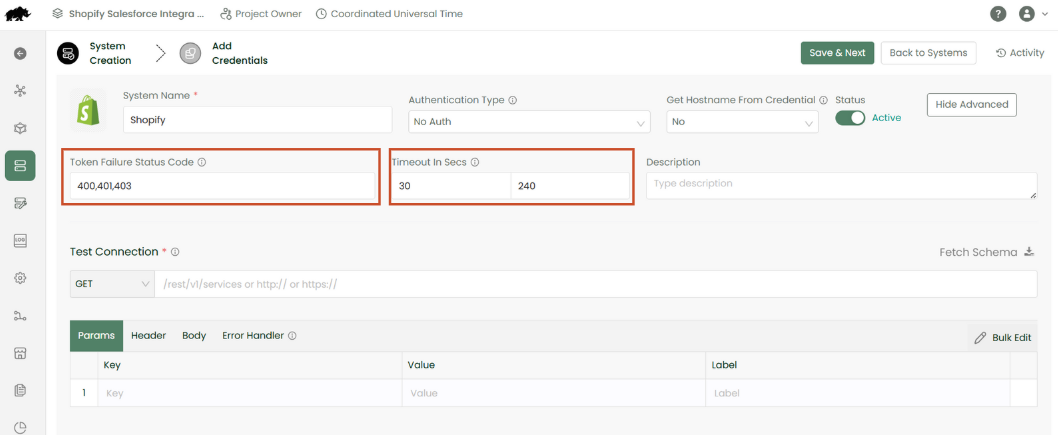The width and height of the screenshot is (1058, 435).
Task: Expand the user account chevron
Action: point(1045,13)
